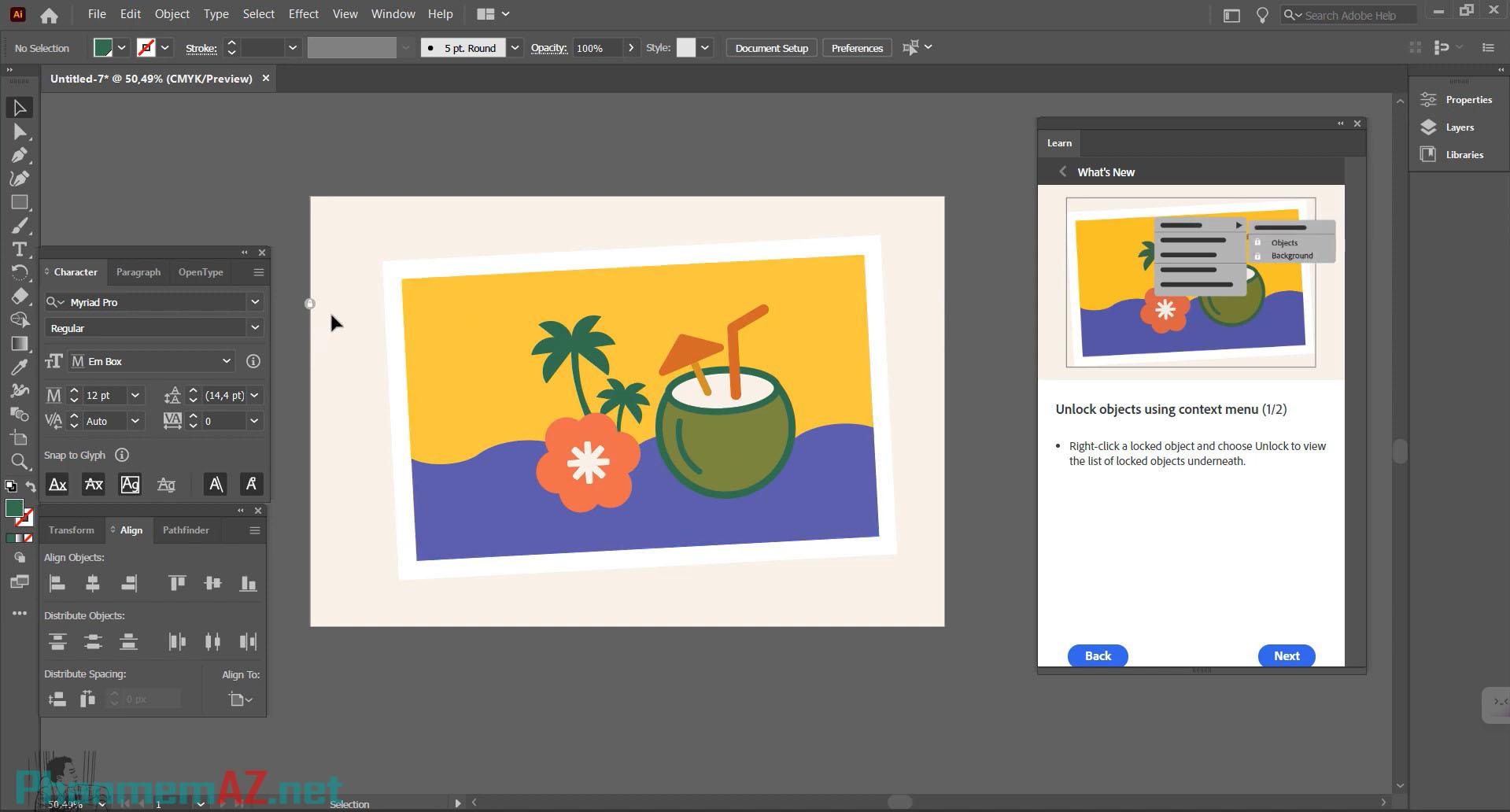Viewport: 1510px width, 812px height.
Task: Switch to the Paragraph tab
Action: point(138,271)
